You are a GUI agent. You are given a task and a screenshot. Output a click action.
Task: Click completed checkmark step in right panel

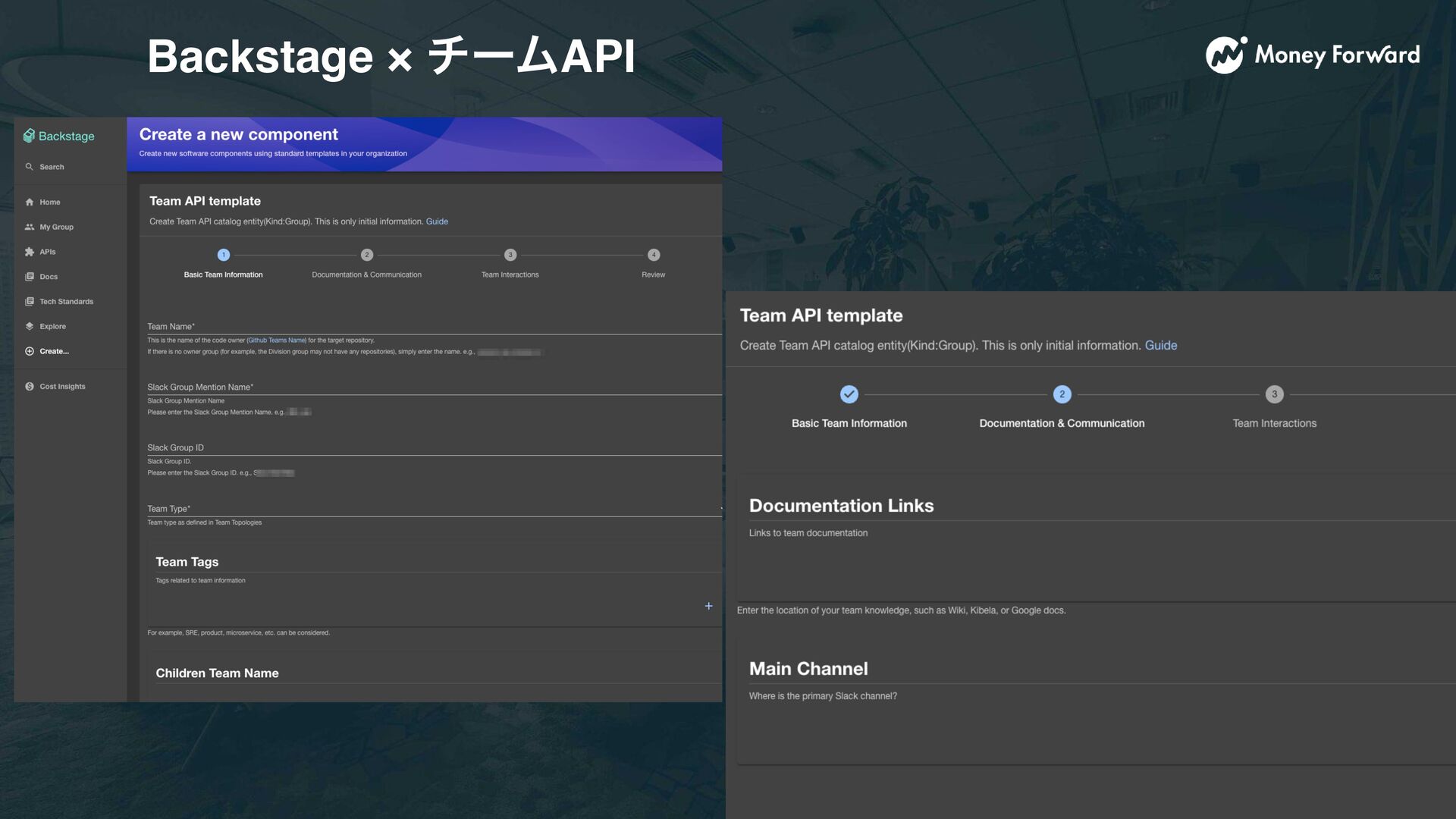pos(849,394)
